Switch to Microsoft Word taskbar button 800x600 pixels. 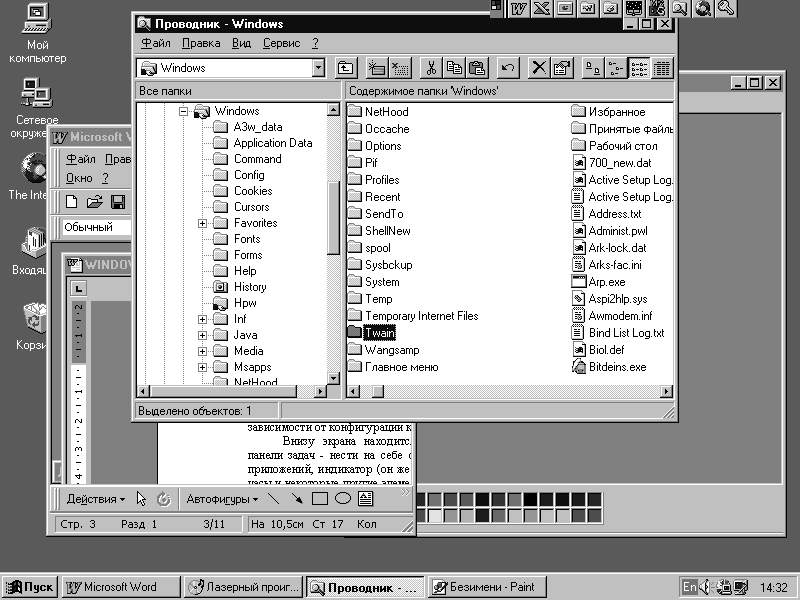pos(121,587)
